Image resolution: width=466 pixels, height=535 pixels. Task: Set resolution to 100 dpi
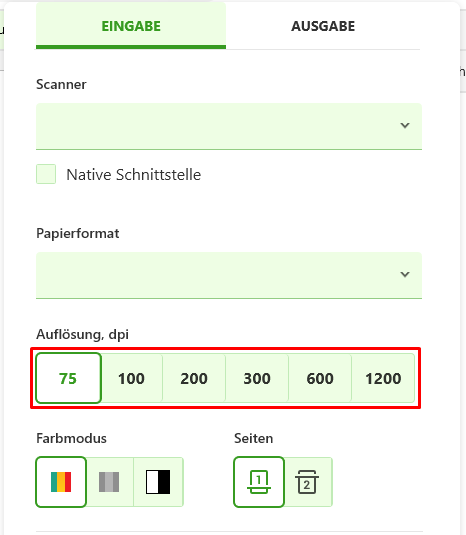131,378
